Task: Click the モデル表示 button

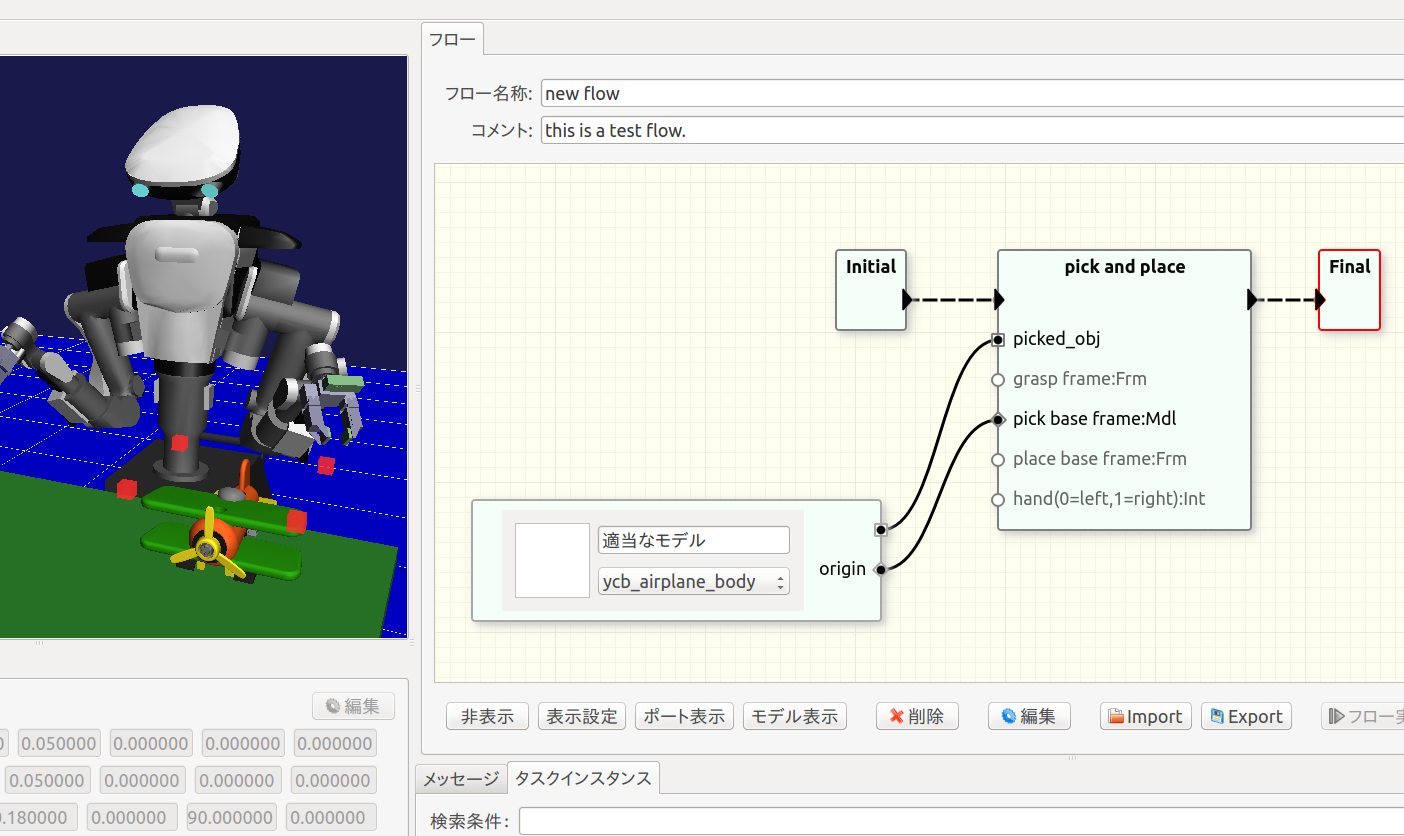Action: (795, 716)
